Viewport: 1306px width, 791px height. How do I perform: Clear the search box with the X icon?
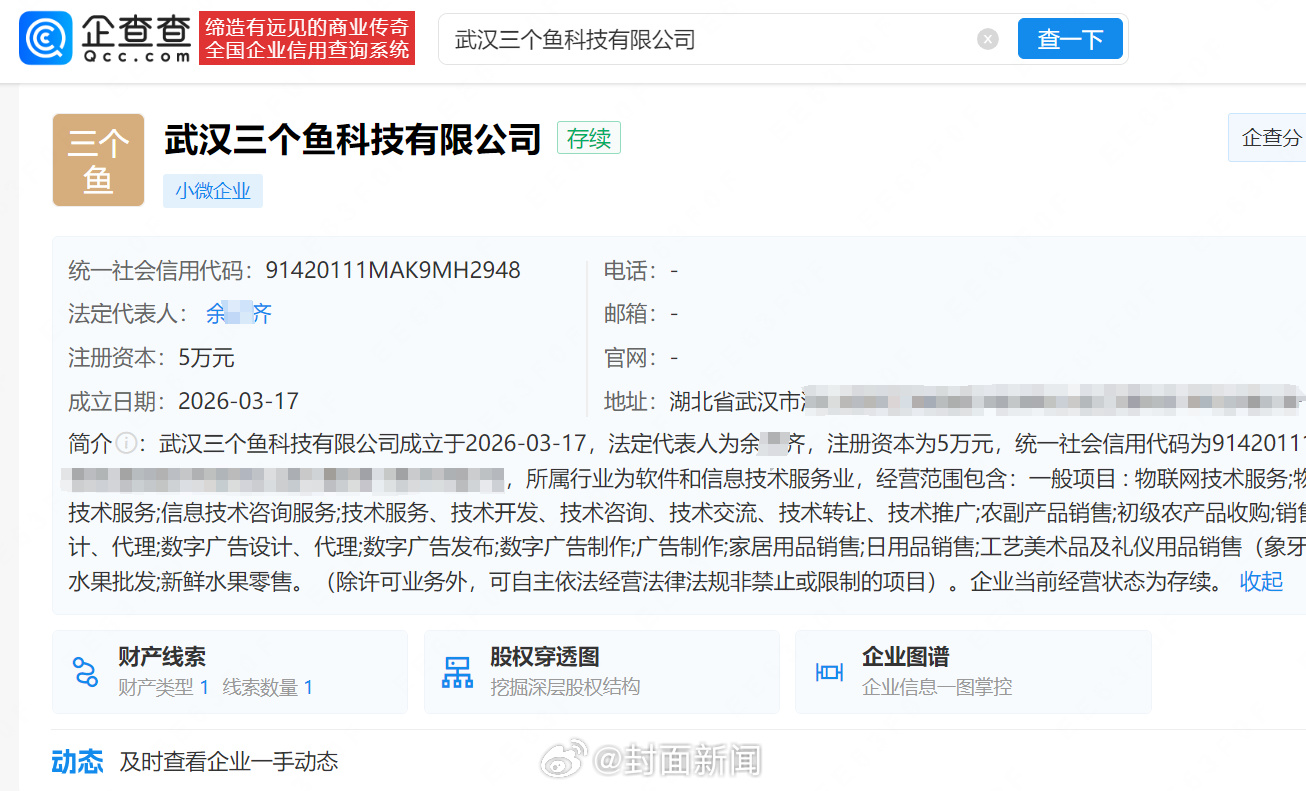[x=988, y=39]
